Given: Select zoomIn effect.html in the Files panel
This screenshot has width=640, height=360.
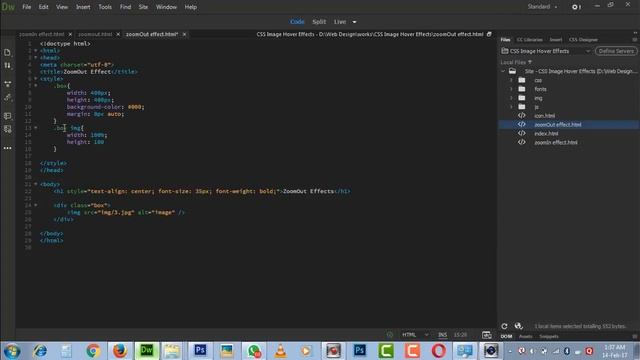Looking at the screenshot, I should point(556,142).
